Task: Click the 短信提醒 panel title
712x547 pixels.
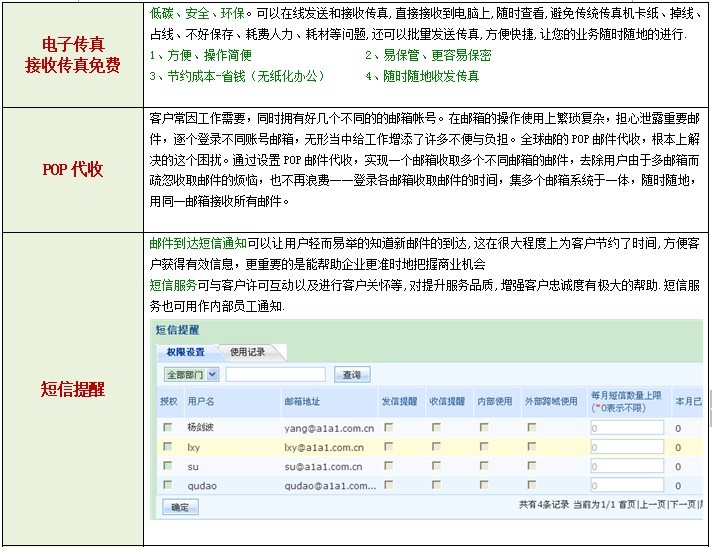Action: 178,330
